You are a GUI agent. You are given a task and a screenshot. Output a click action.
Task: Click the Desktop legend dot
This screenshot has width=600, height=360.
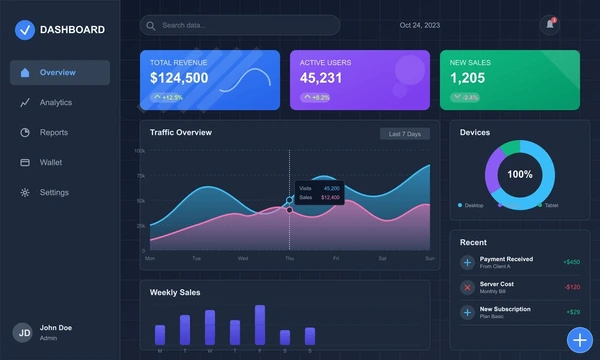pos(460,205)
